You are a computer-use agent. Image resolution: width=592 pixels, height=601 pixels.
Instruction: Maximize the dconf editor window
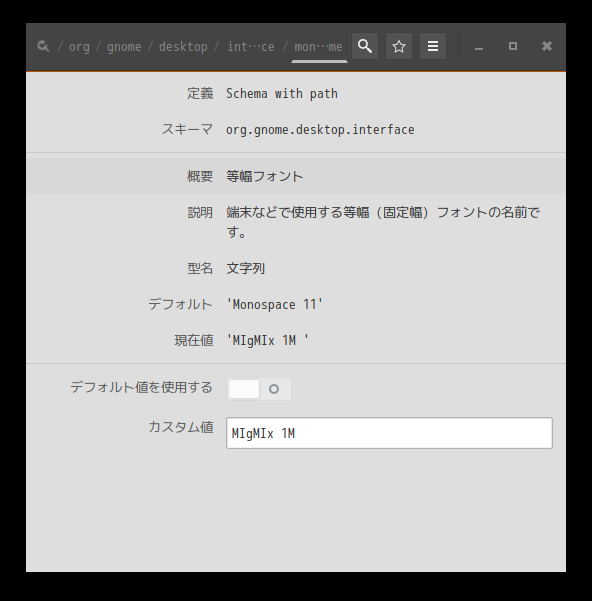(x=513, y=46)
